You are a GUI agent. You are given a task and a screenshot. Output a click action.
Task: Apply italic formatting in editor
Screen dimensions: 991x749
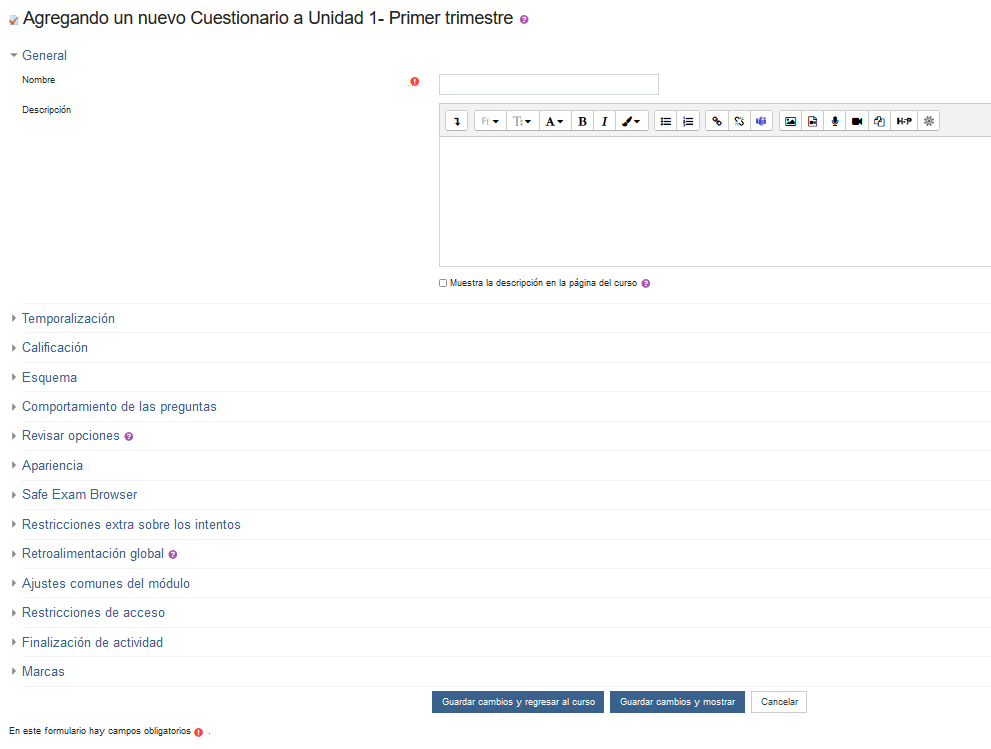pos(604,121)
